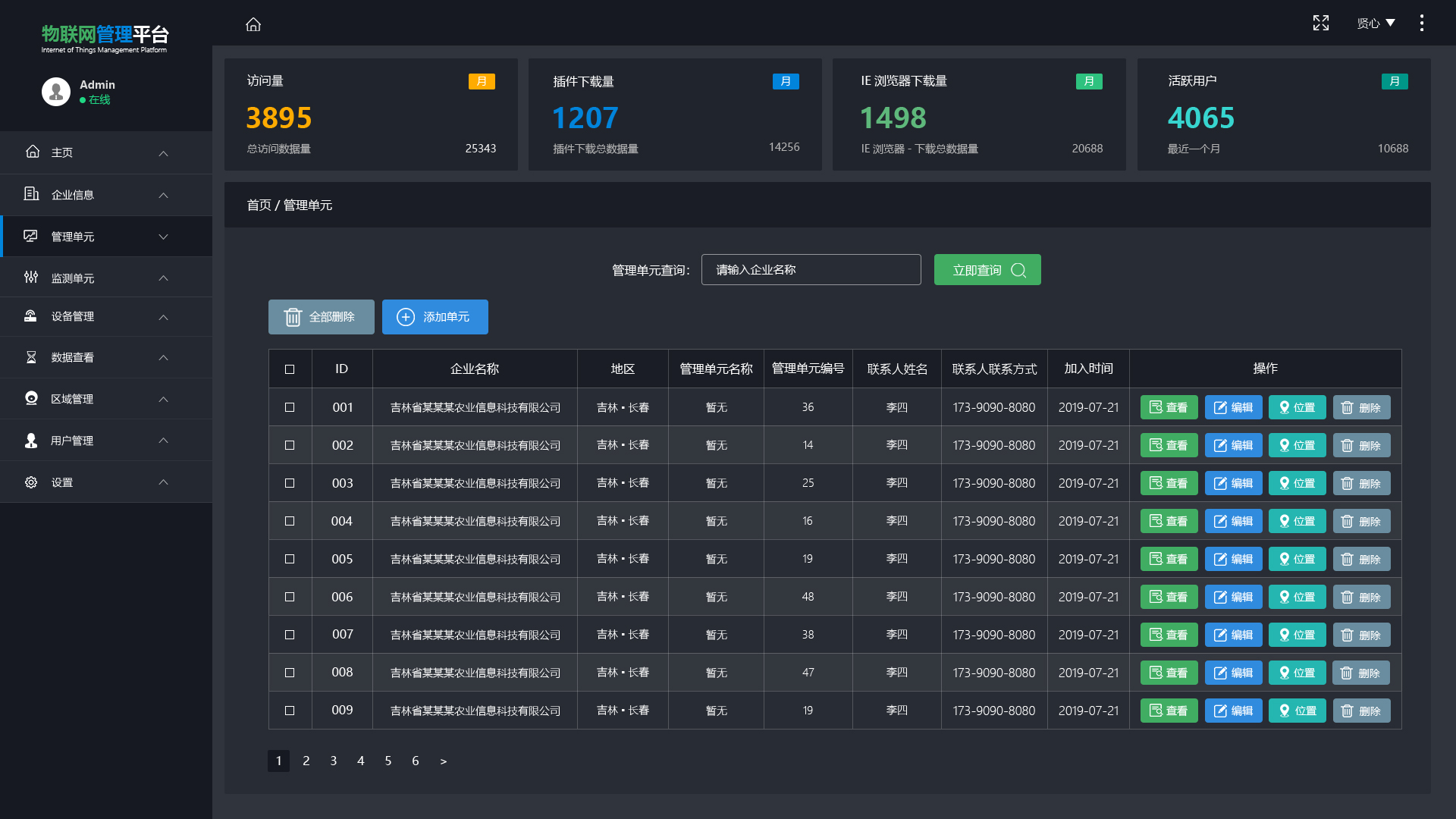Check the box for row 007
The width and height of the screenshot is (1456, 819).
(290, 635)
